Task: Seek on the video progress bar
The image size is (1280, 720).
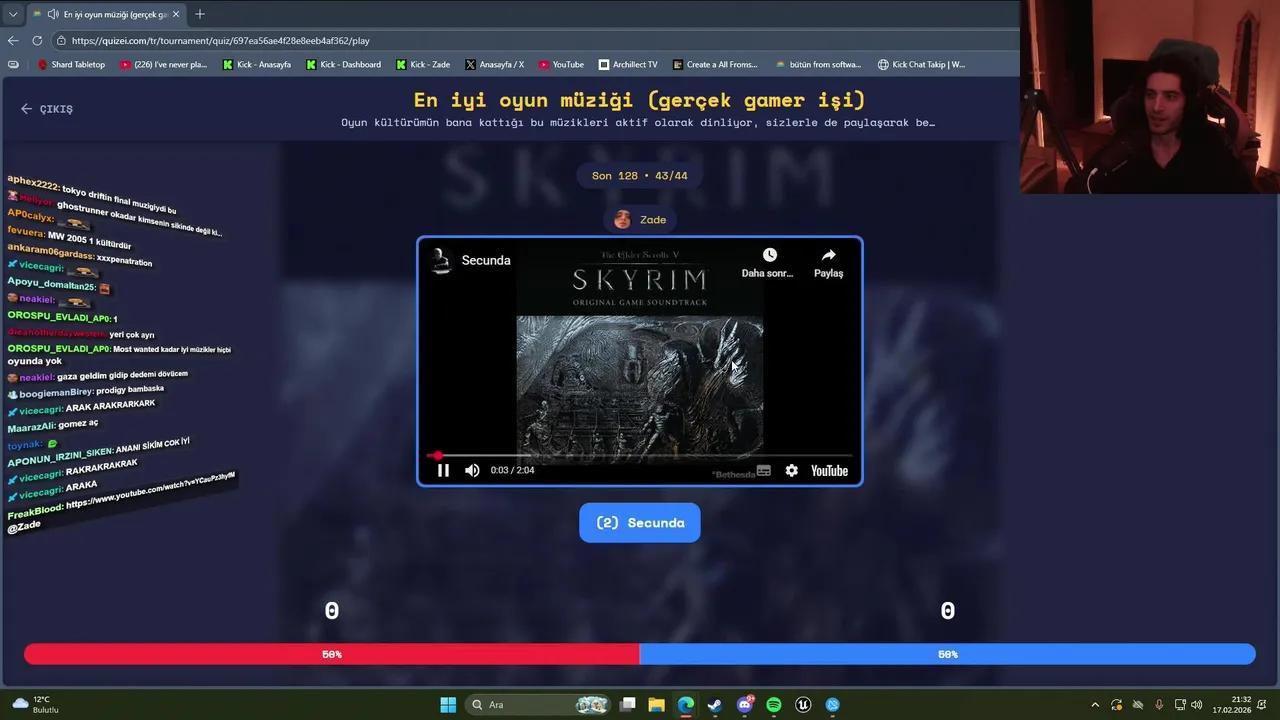Action: [640, 456]
